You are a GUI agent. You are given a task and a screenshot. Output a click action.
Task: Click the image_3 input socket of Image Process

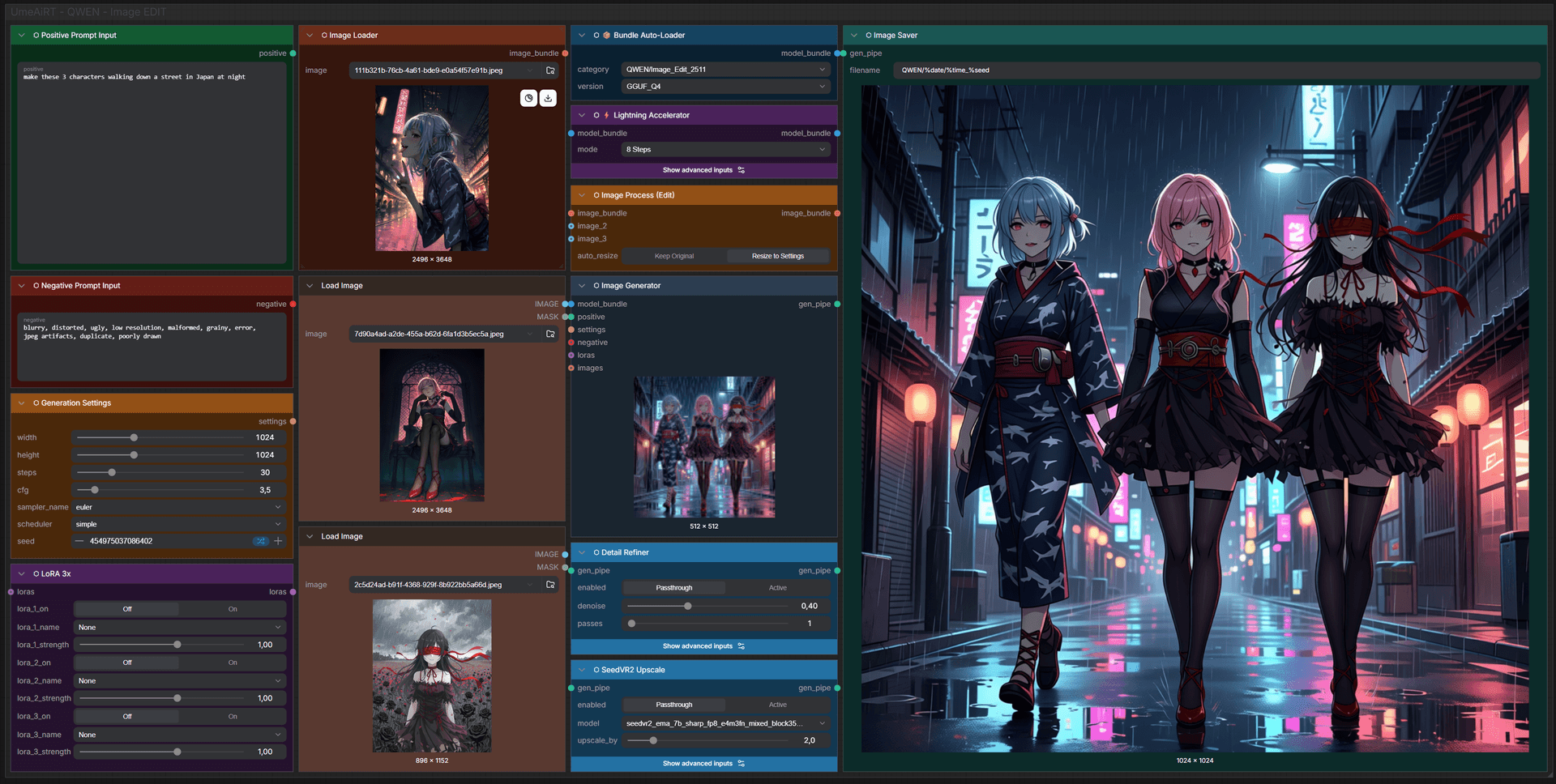(571, 239)
